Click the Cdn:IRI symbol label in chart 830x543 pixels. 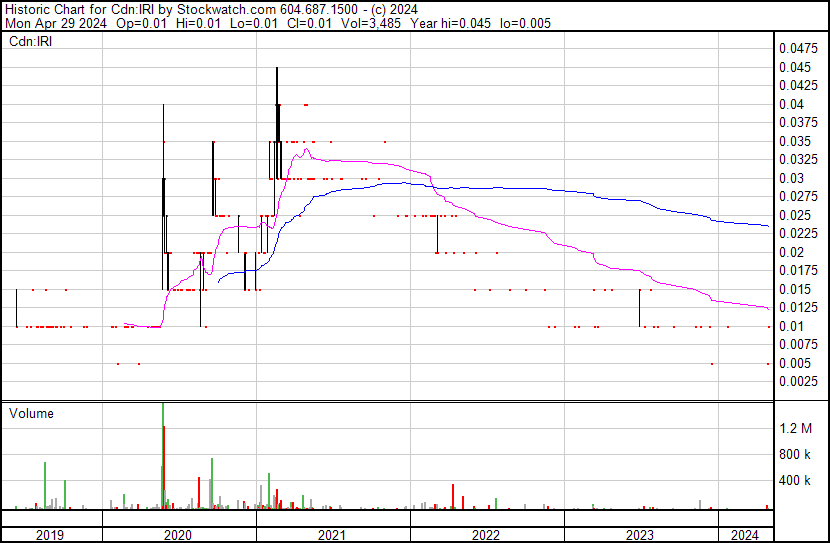click(31, 41)
